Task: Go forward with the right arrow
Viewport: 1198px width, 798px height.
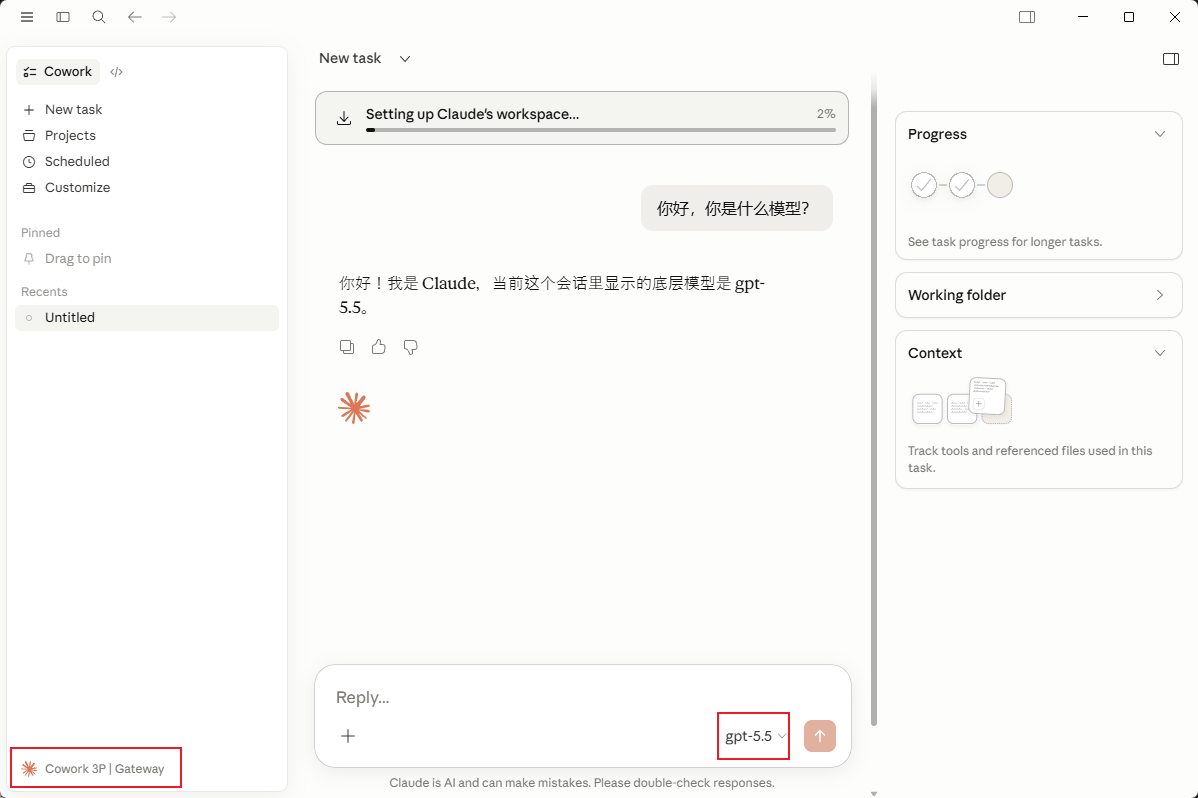Action: pos(169,17)
